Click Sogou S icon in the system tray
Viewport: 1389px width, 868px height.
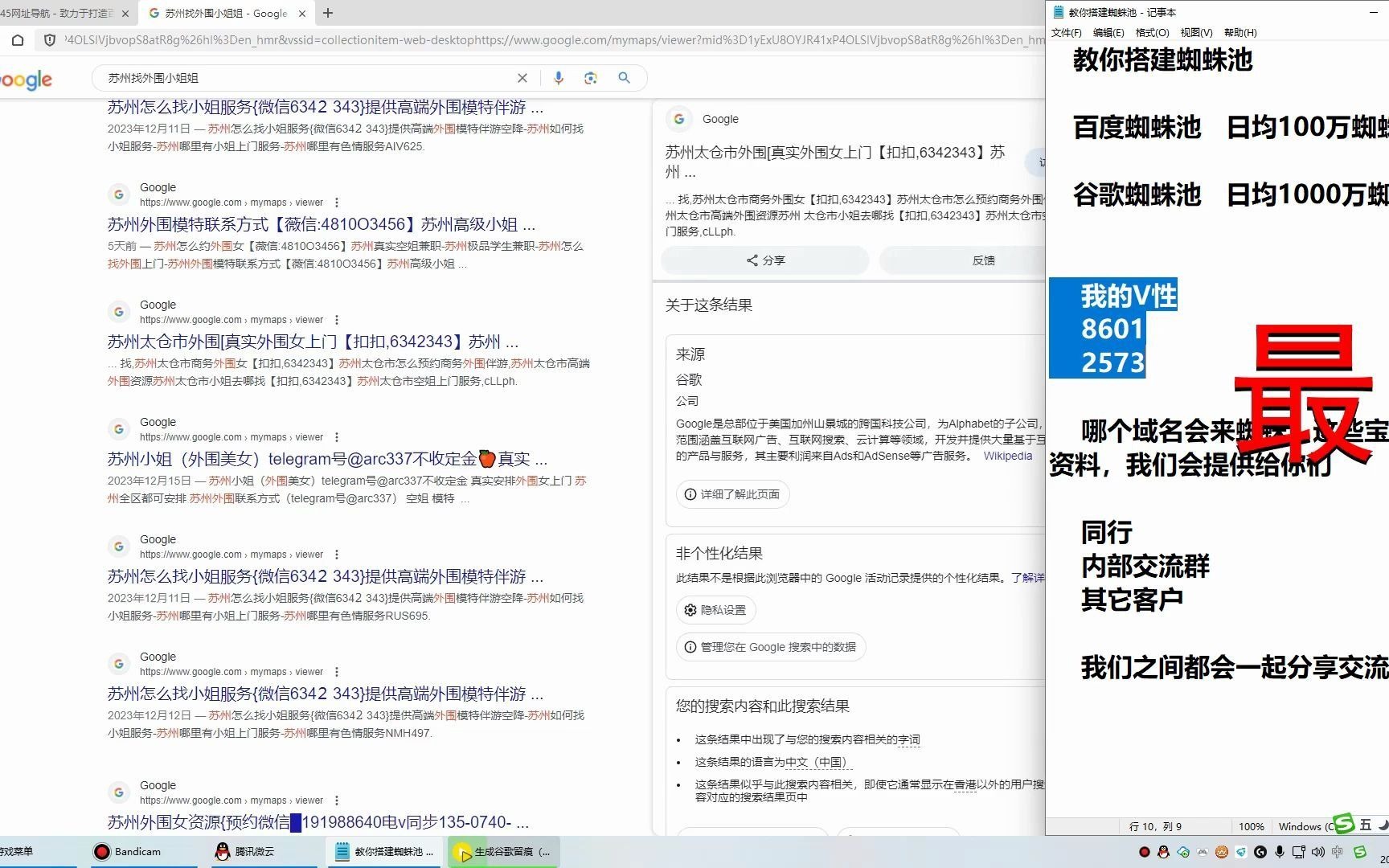pos(1360,852)
